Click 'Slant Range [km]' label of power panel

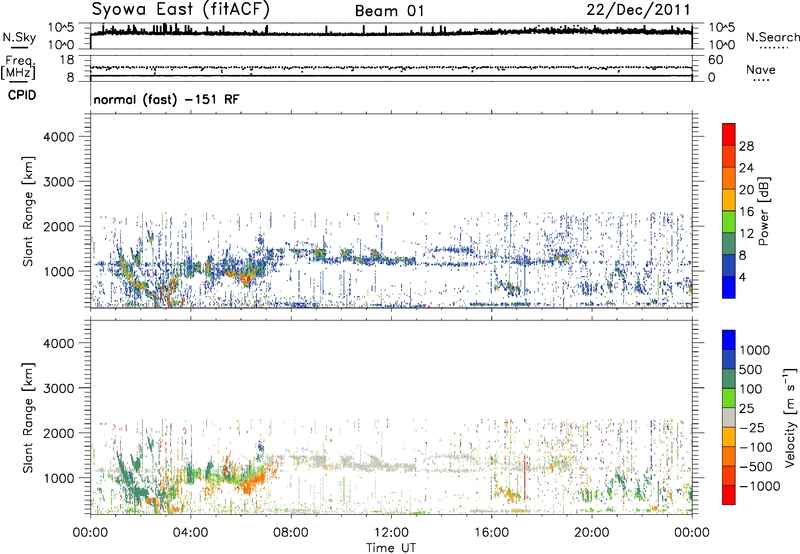click(28, 211)
